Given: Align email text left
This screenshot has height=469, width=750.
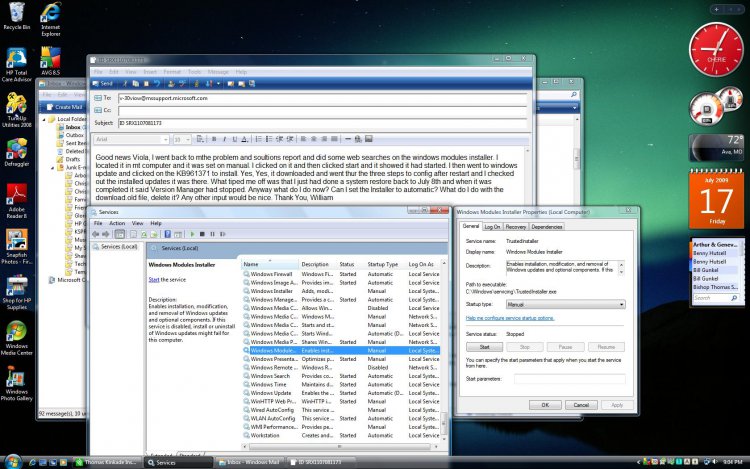Looking at the screenshot, I should coord(303,139).
